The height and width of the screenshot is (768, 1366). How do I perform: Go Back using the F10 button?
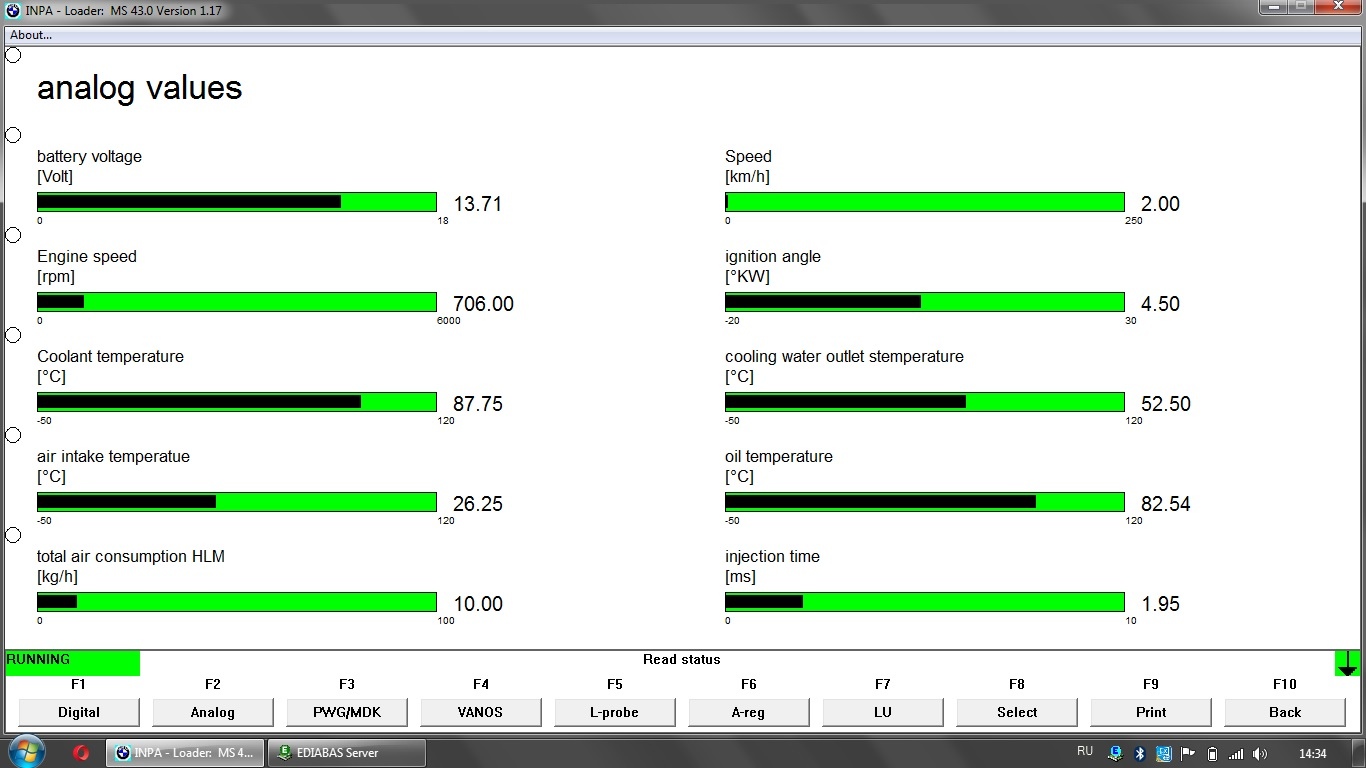1285,712
